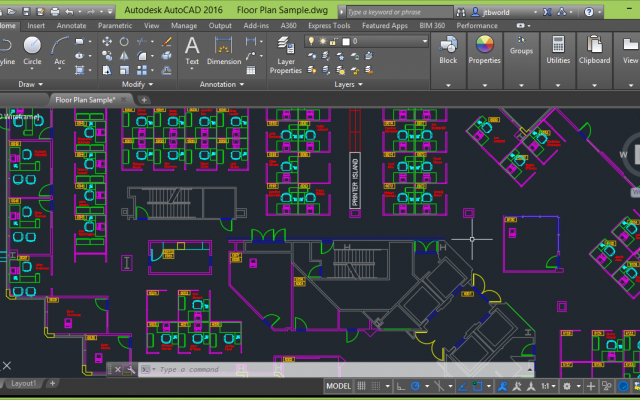Select the multiline Text tool

tap(192, 50)
